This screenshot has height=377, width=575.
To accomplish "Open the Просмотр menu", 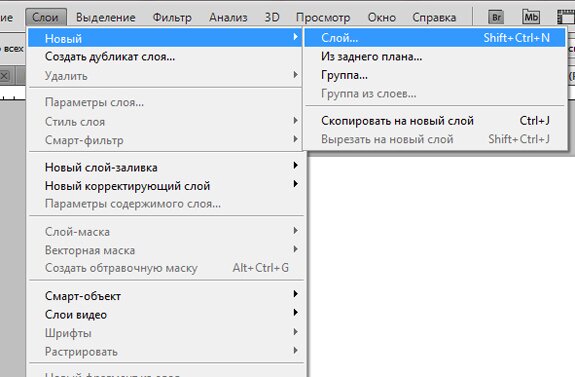I will coord(323,17).
